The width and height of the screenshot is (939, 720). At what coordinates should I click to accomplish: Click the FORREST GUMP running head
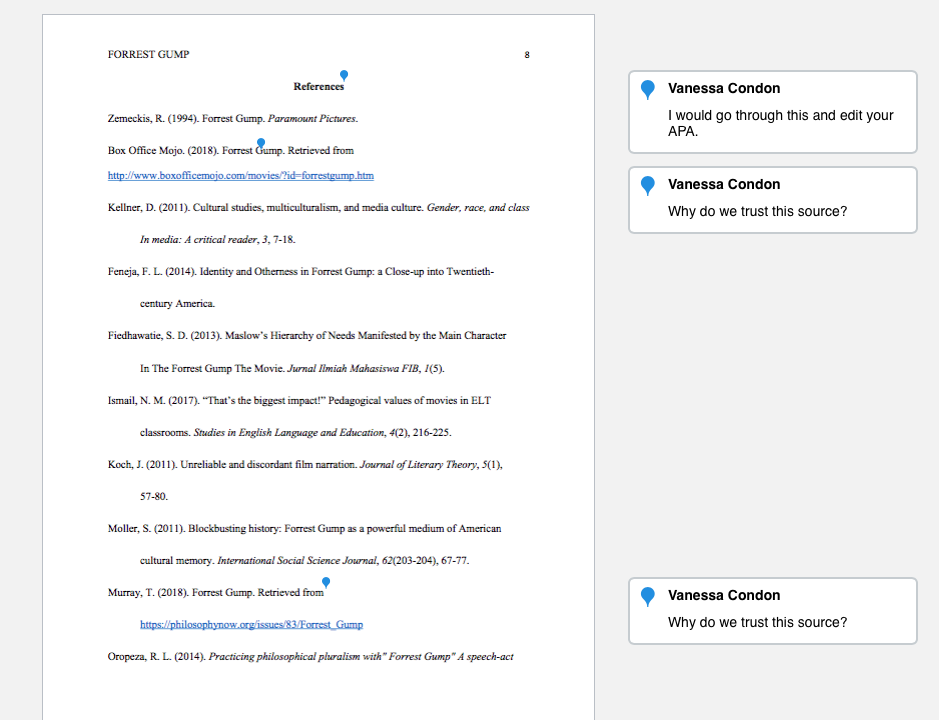click(x=149, y=55)
